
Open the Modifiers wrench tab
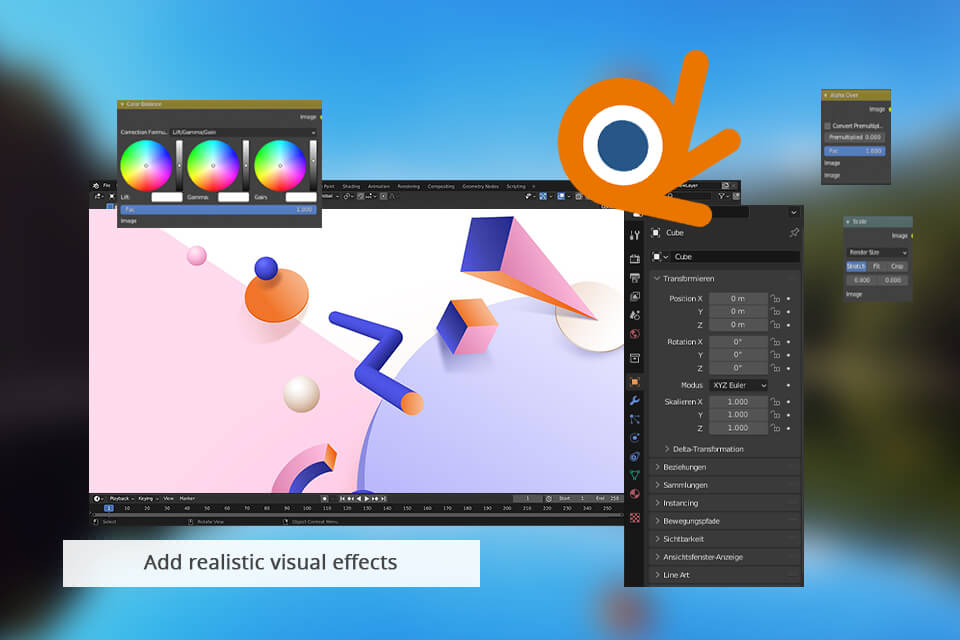[x=635, y=401]
